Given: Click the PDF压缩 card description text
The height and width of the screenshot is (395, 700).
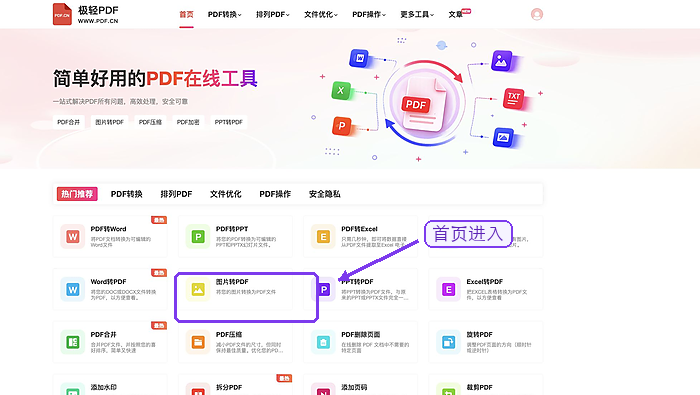Looking at the screenshot, I should pyautogui.click(x=250, y=348).
